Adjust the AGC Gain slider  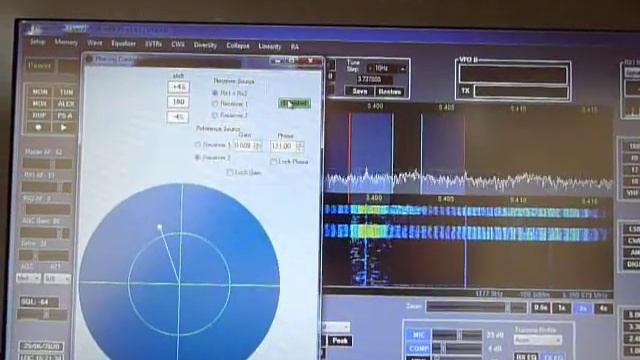(44, 233)
